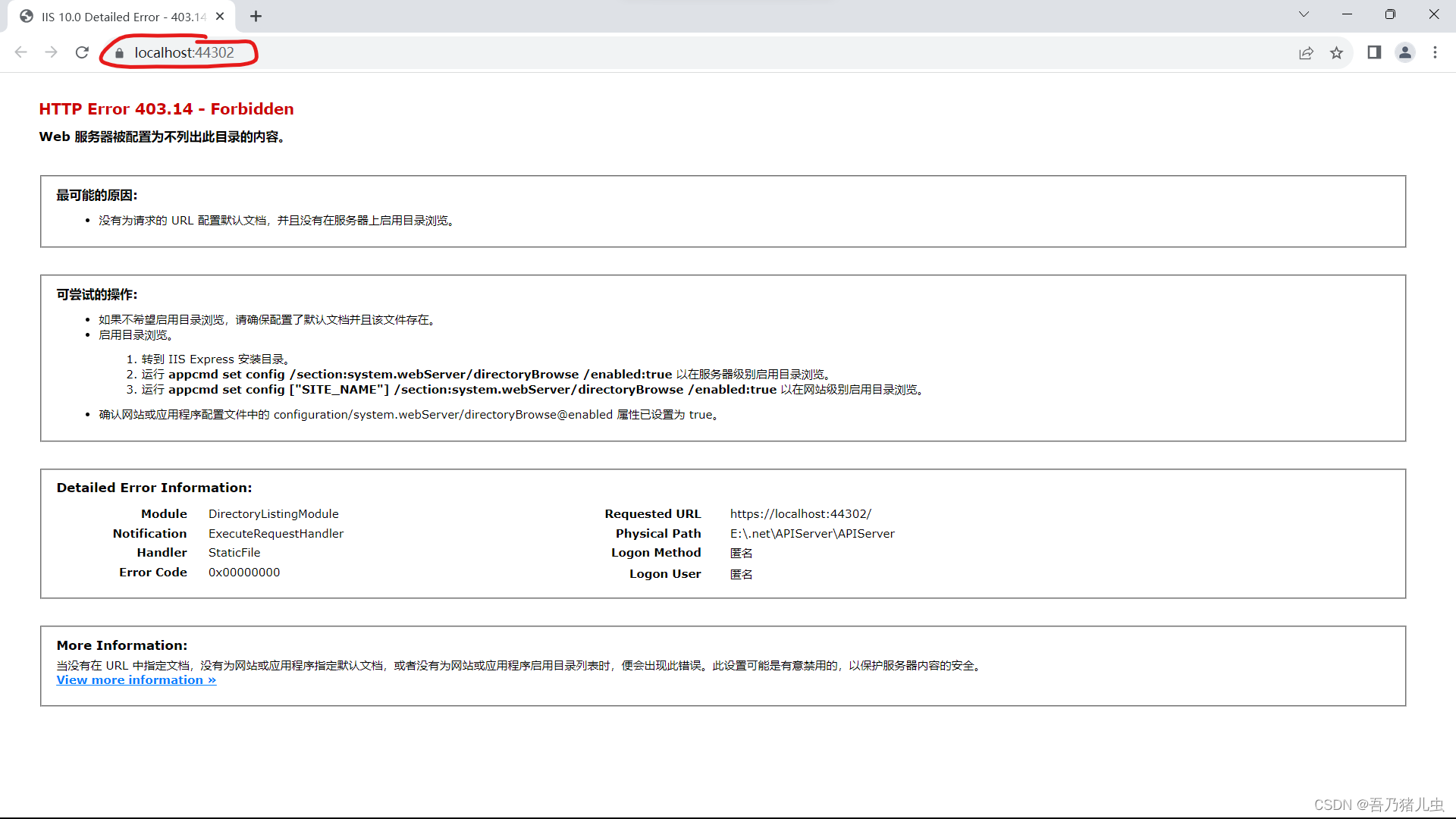The image size is (1456, 819).
Task: Click the padlock site info icon
Action: pos(119,53)
